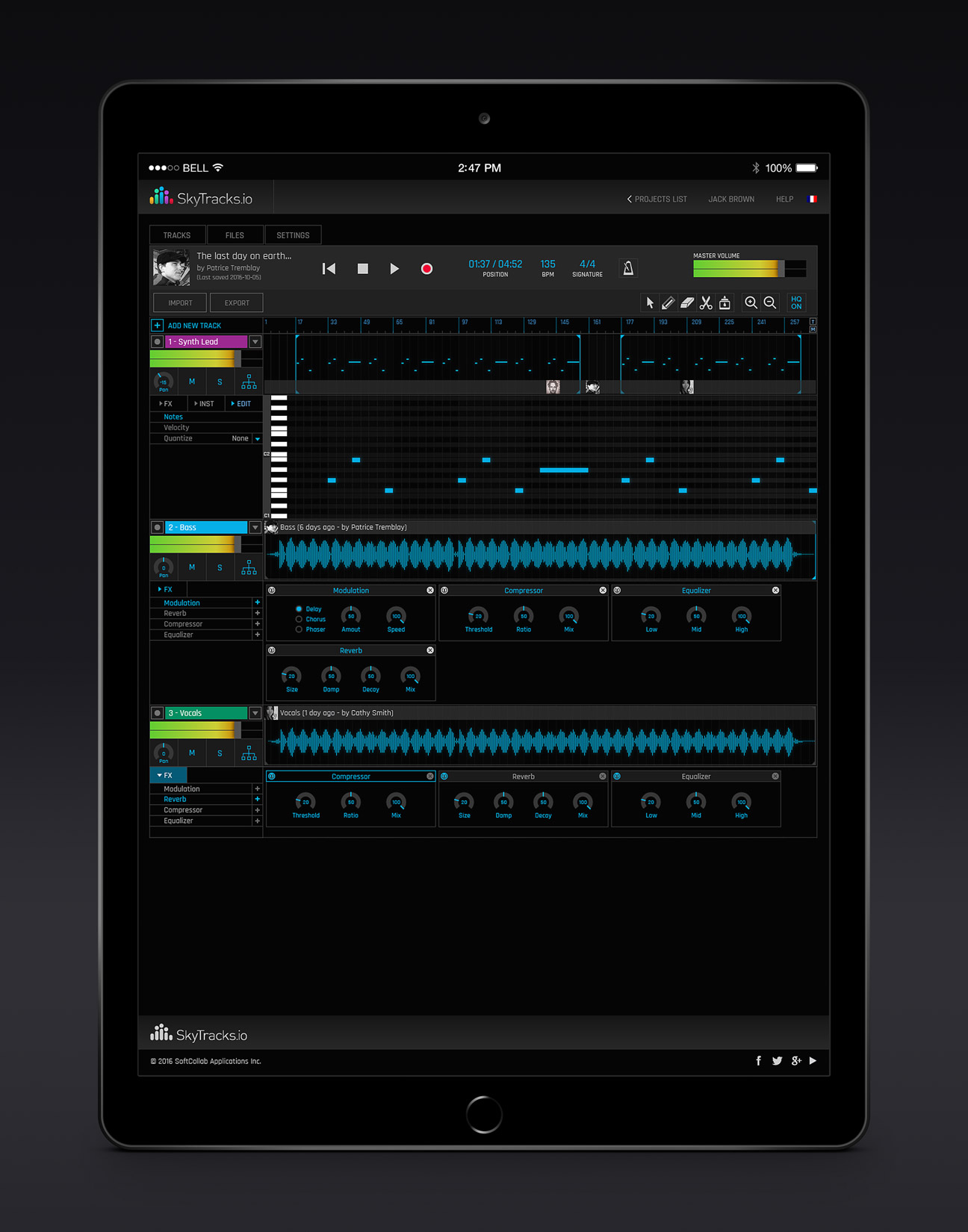968x1232 pixels.
Task: Select the pointer arrow tool
Action: pos(650,302)
